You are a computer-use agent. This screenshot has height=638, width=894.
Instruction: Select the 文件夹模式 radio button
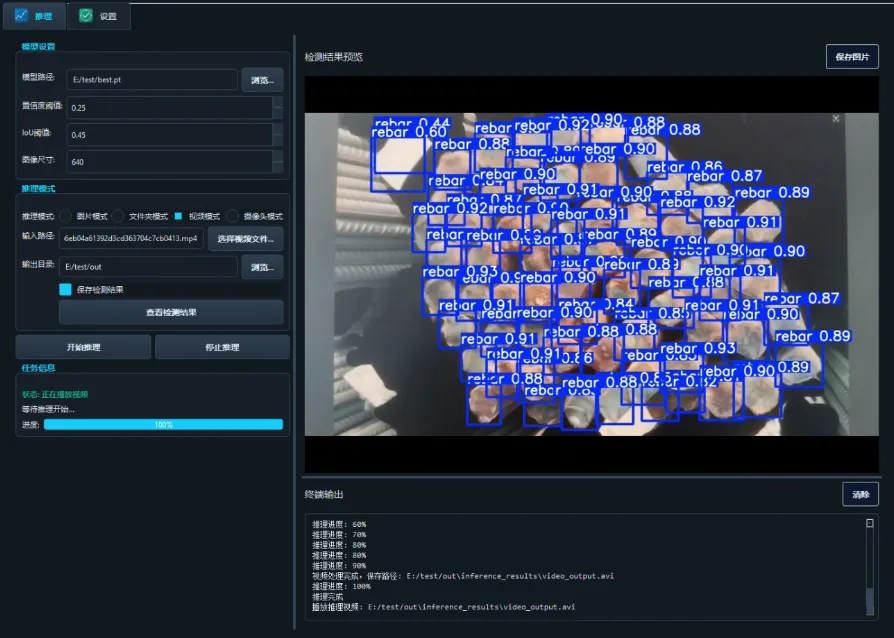pyautogui.click(x=117, y=213)
